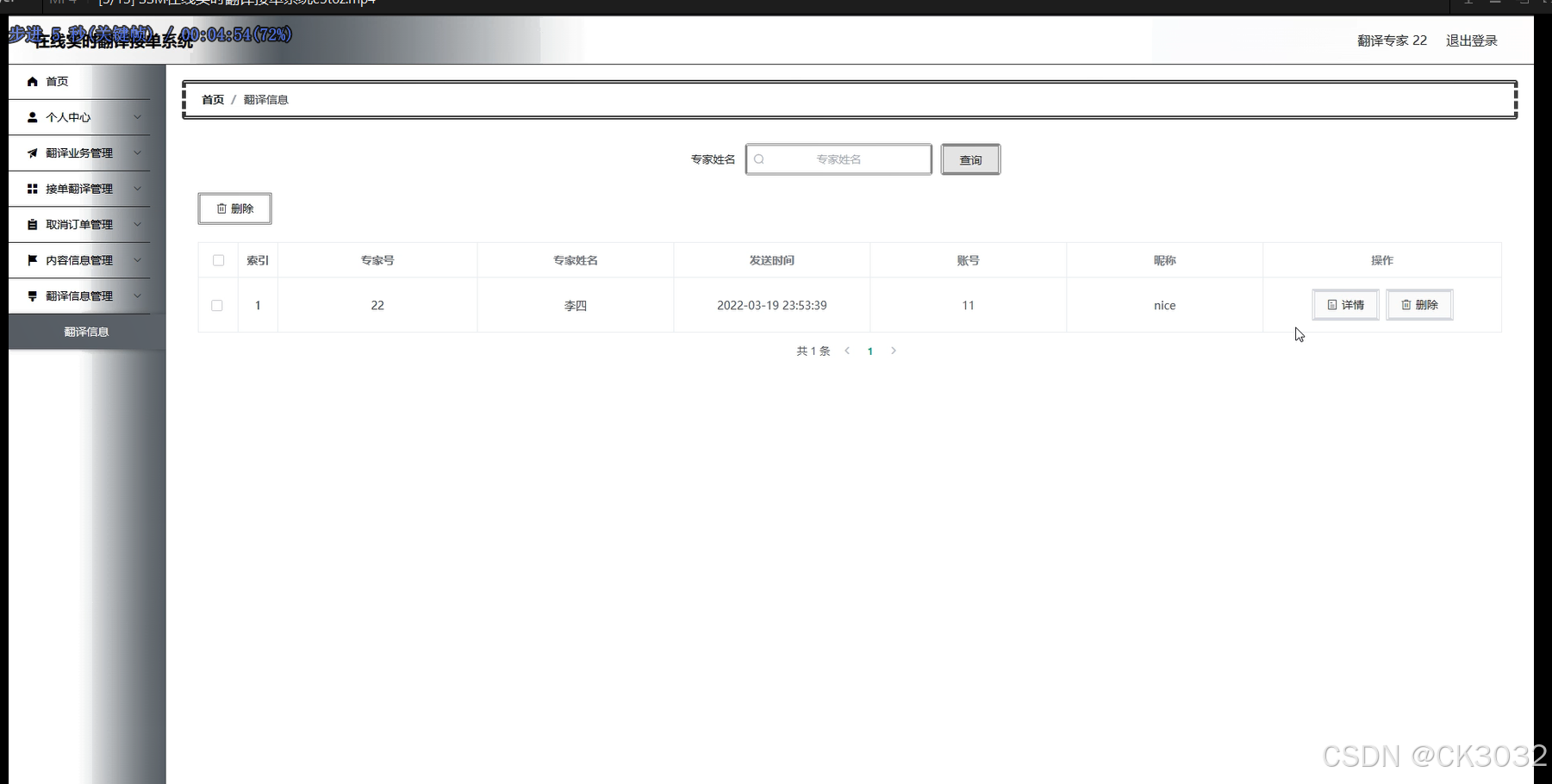Click 首页 in the breadcrumb
Viewport: 1552px width, 784px height.
(x=212, y=99)
